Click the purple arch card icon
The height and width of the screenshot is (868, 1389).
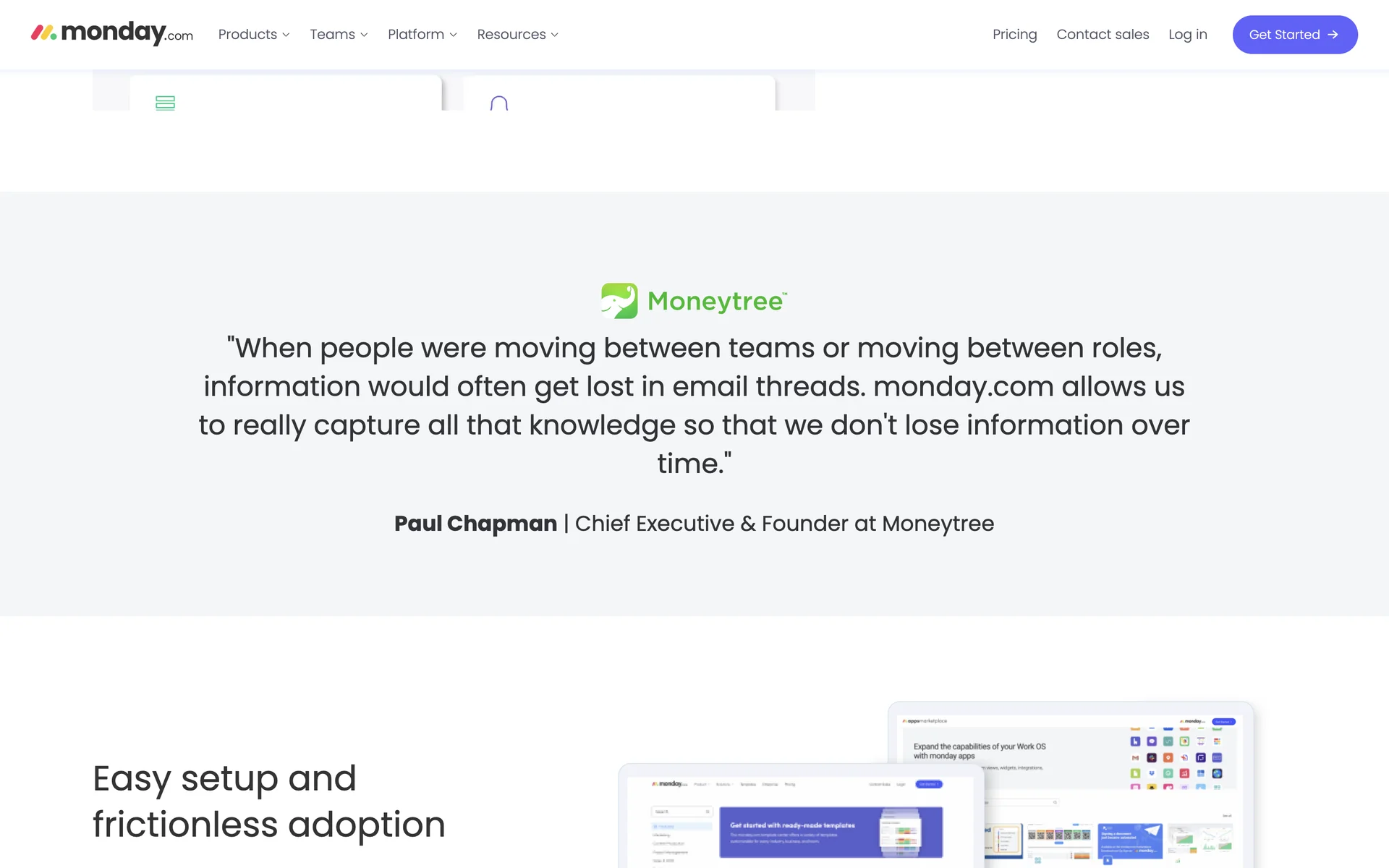[x=498, y=103]
